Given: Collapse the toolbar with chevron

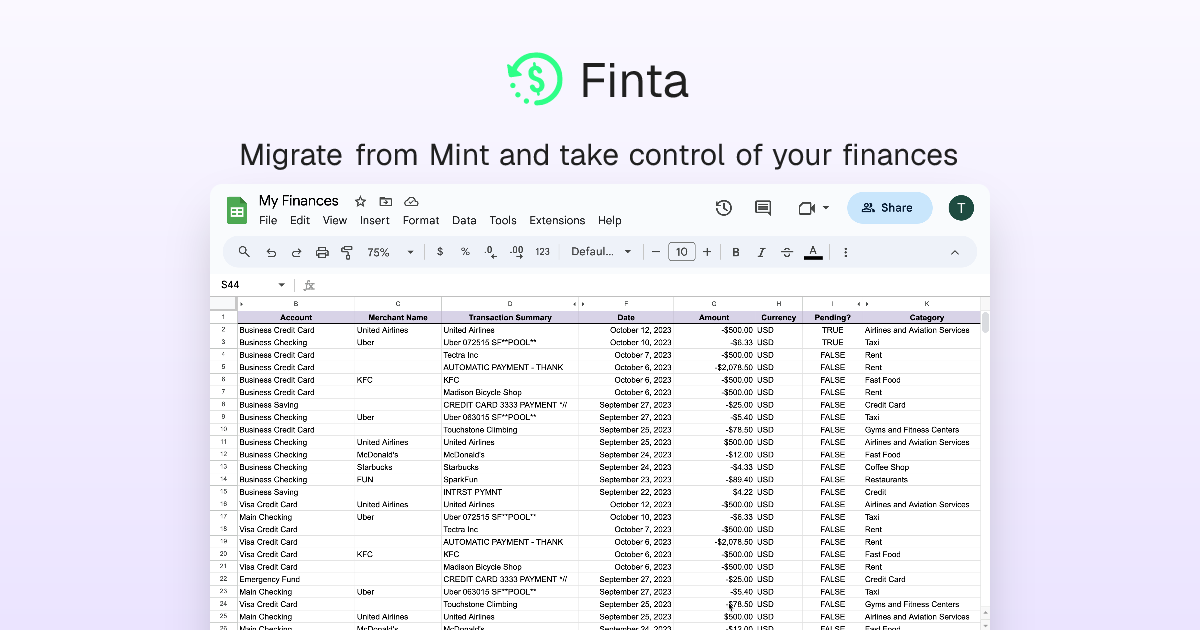Looking at the screenshot, I should coord(954,252).
